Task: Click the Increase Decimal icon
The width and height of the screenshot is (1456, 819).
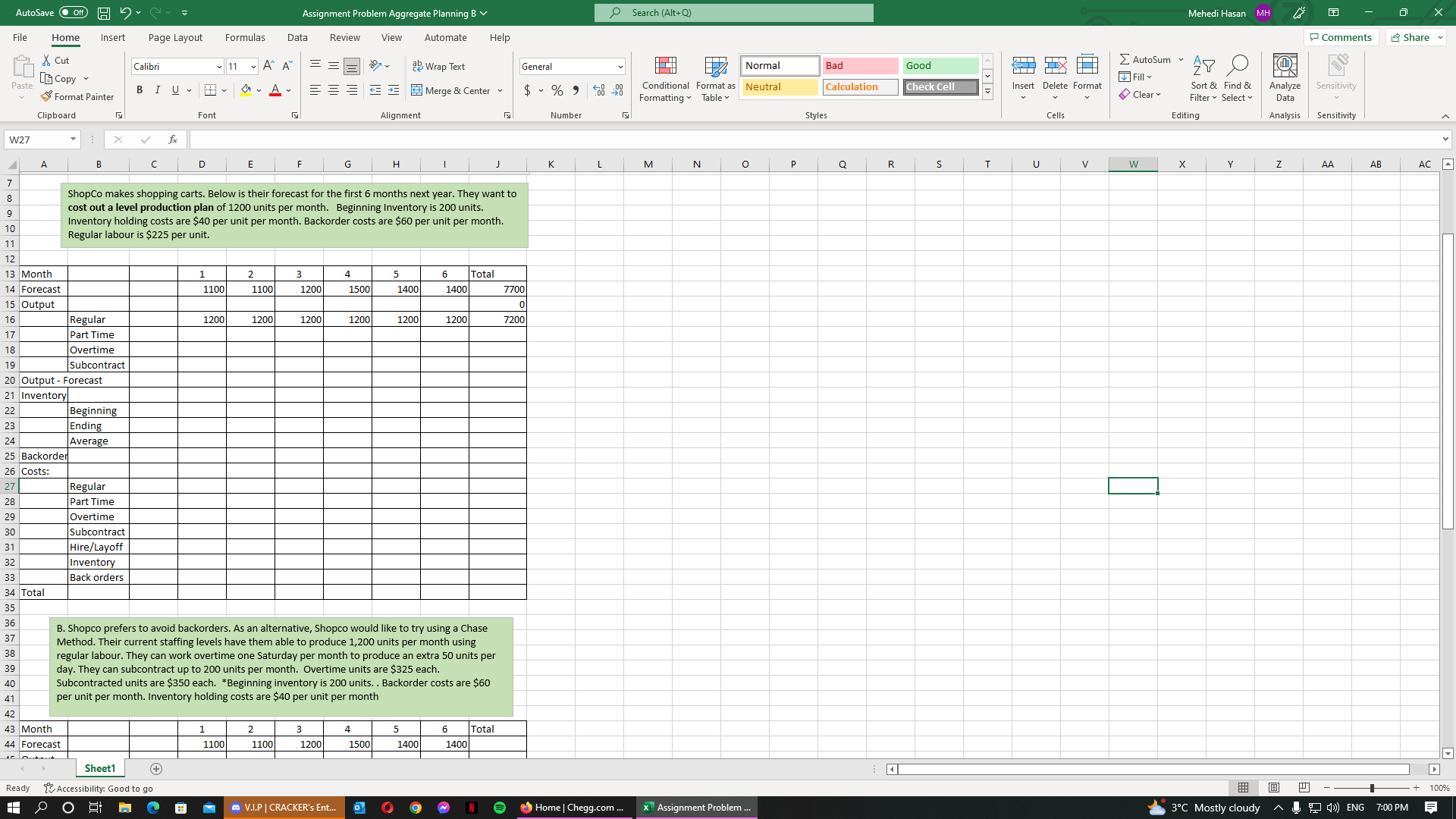Action: point(599,90)
